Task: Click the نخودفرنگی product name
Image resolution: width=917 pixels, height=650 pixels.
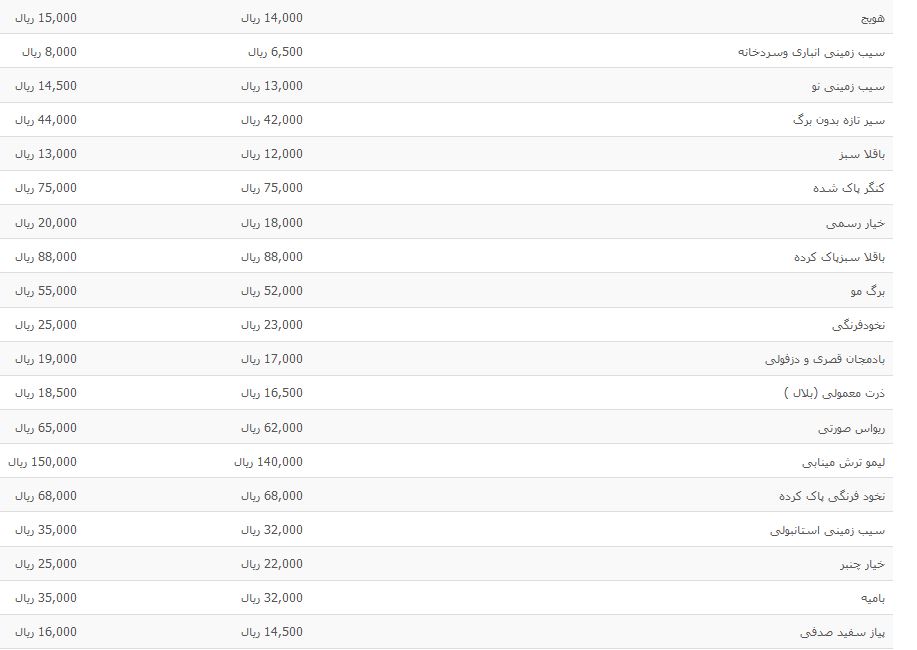Action: [x=859, y=325]
